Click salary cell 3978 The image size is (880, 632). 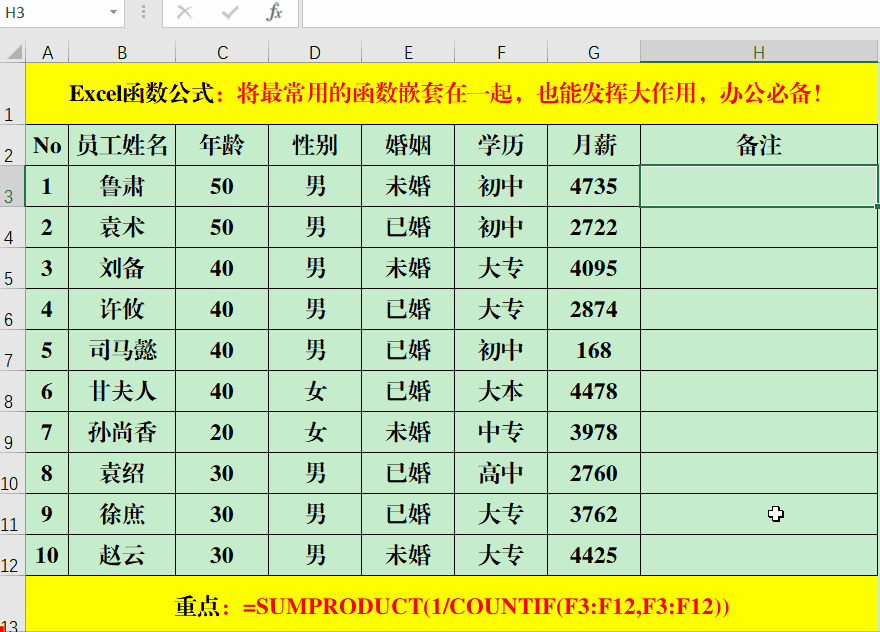[594, 432]
